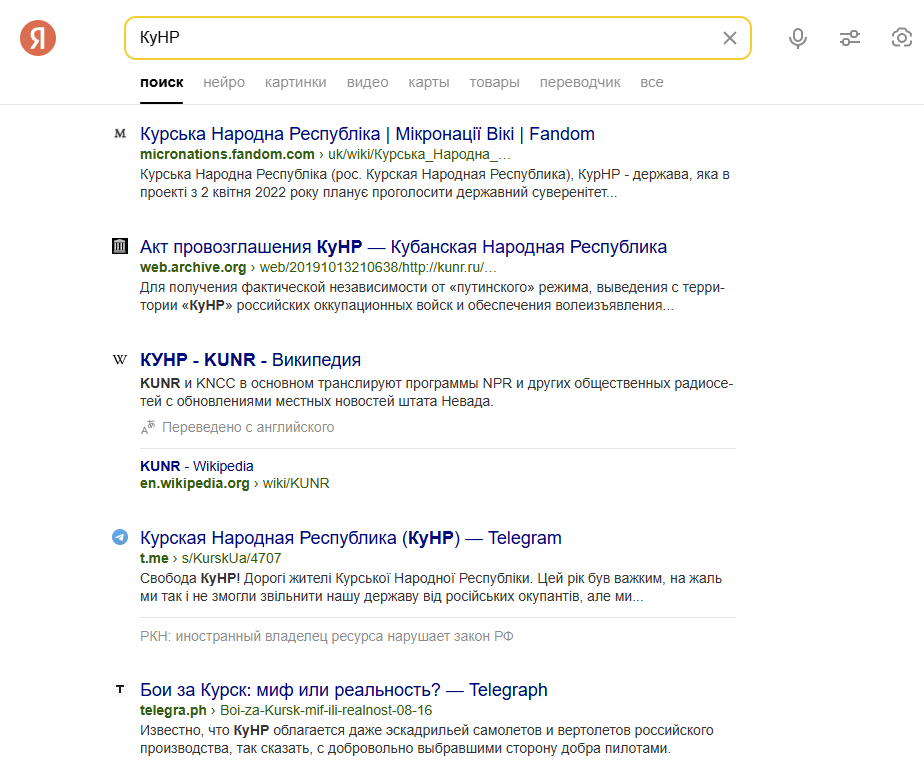Switch to the товары tab

[x=494, y=82]
